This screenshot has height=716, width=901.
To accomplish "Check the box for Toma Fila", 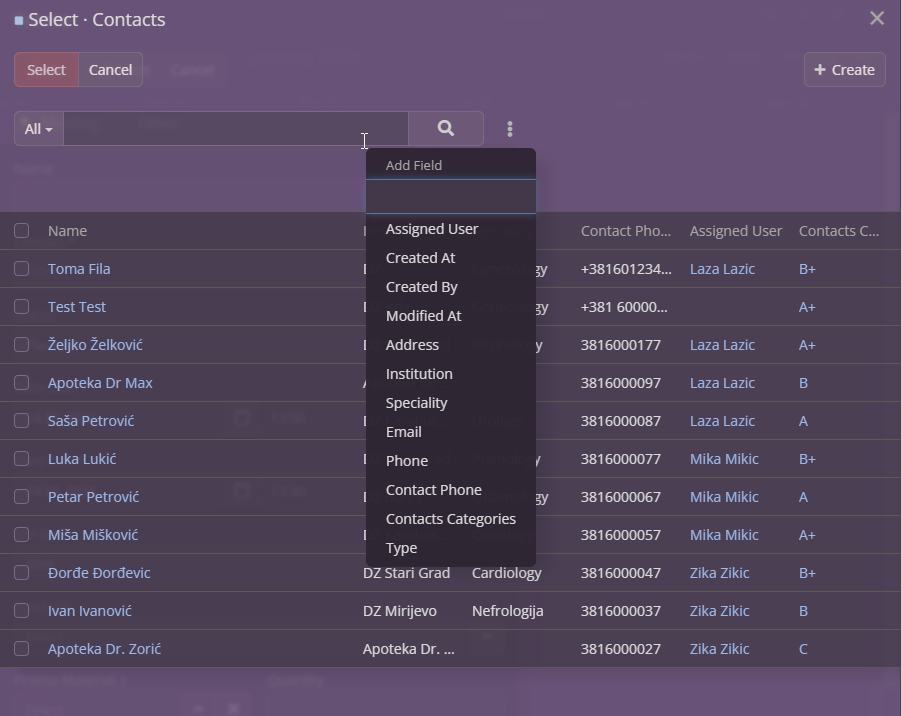I will [x=21, y=269].
